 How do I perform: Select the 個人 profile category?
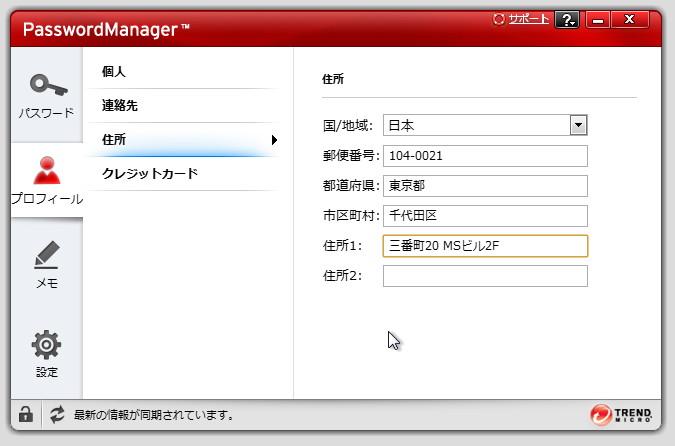(x=183, y=71)
